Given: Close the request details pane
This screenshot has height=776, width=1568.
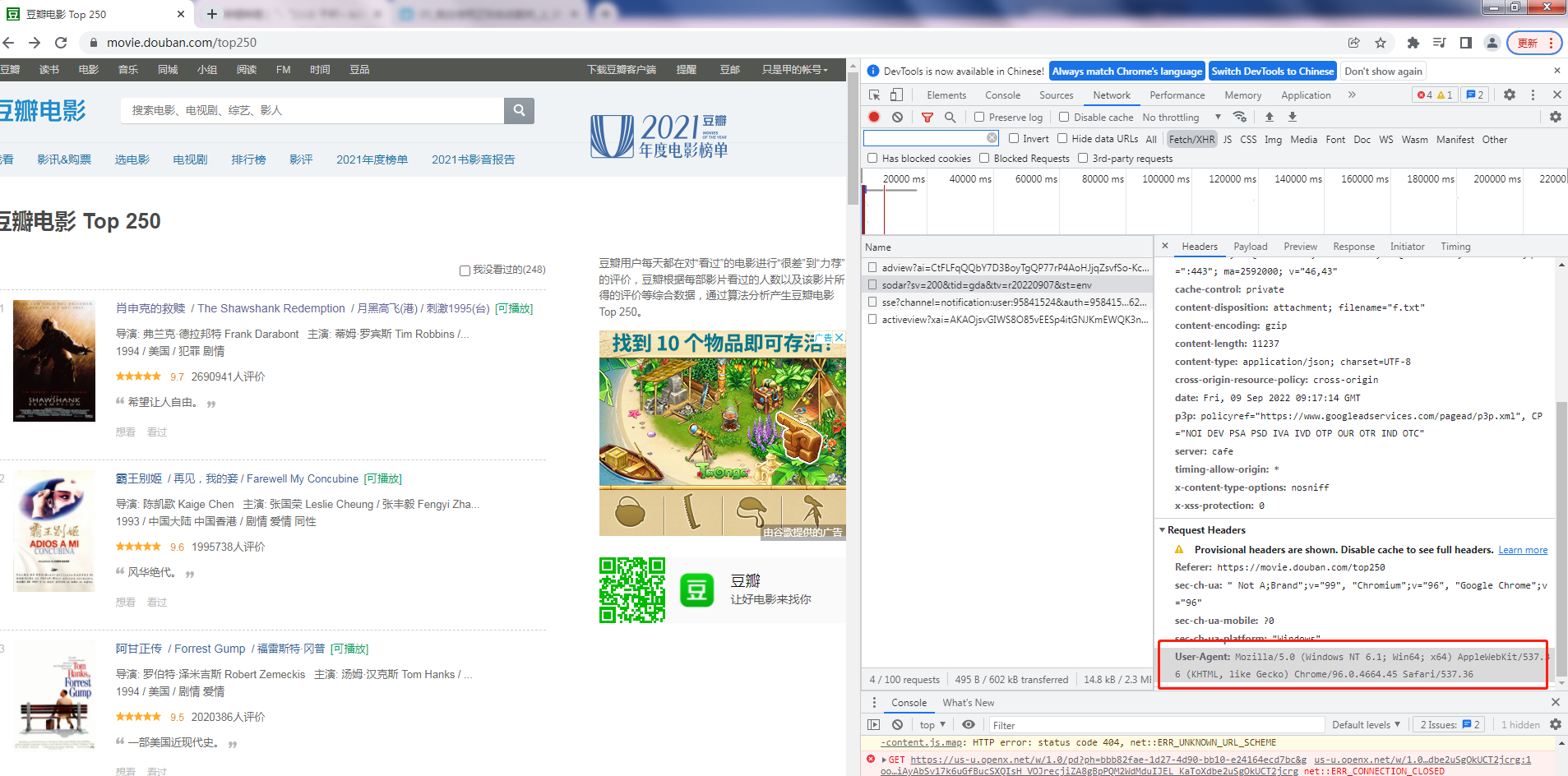Looking at the screenshot, I should (x=1165, y=246).
